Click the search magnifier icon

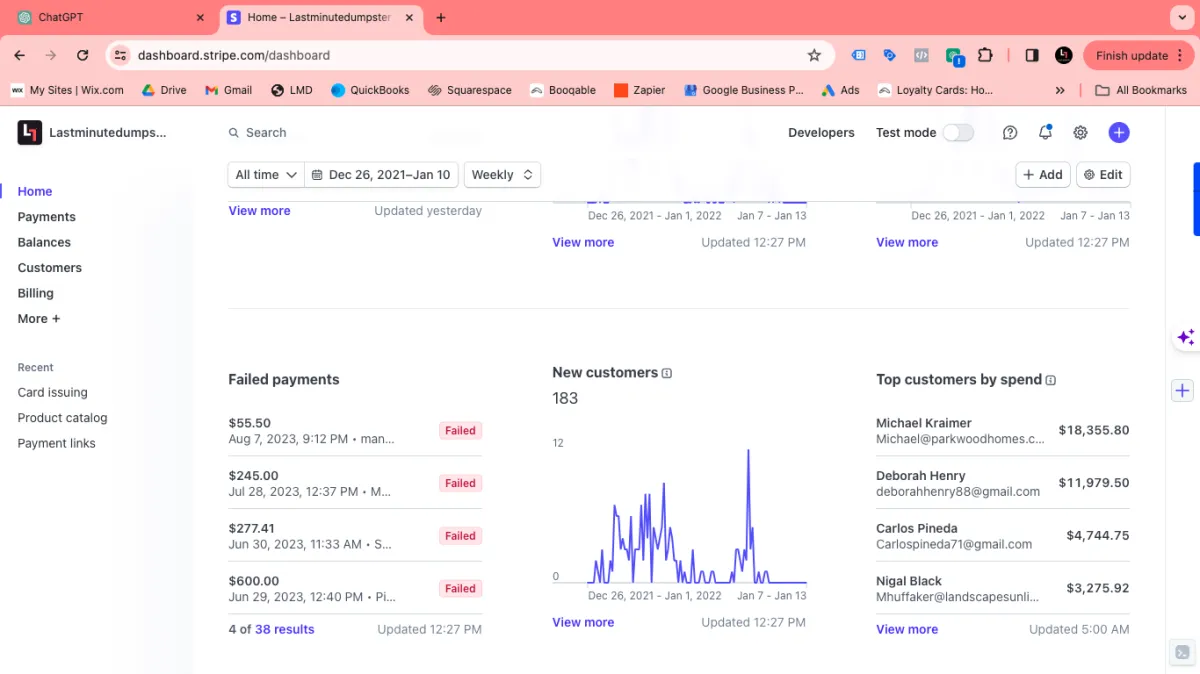[234, 133]
